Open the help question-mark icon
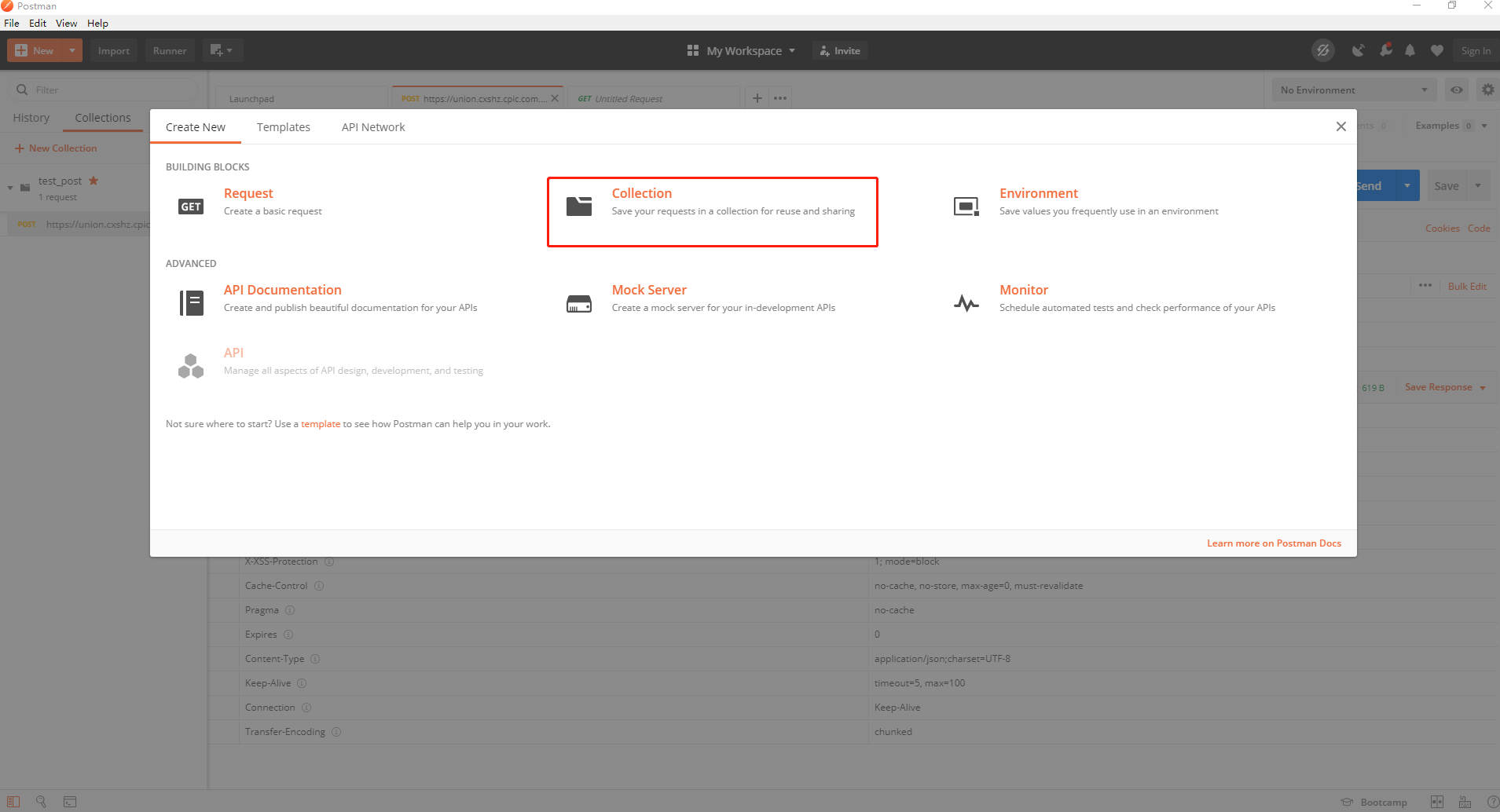This screenshot has height=812, width=1500. pyautogui.click(x=1493, y=802)
